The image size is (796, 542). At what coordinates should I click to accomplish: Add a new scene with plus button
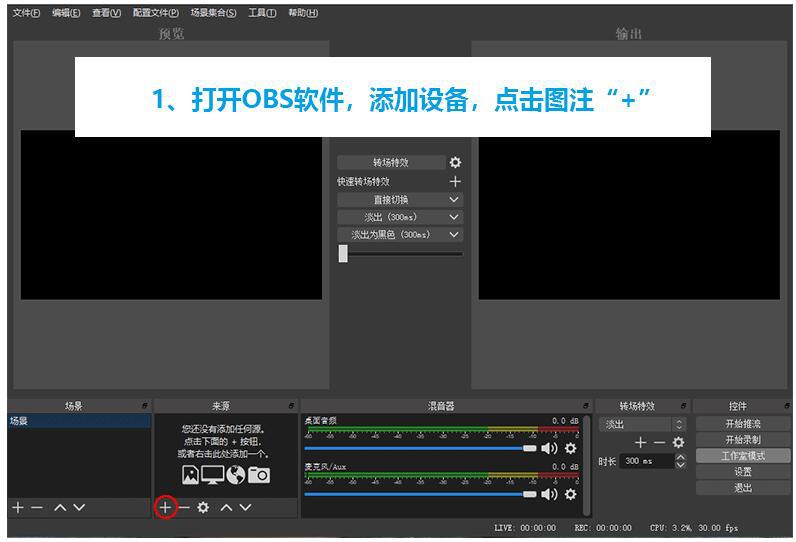18,507
